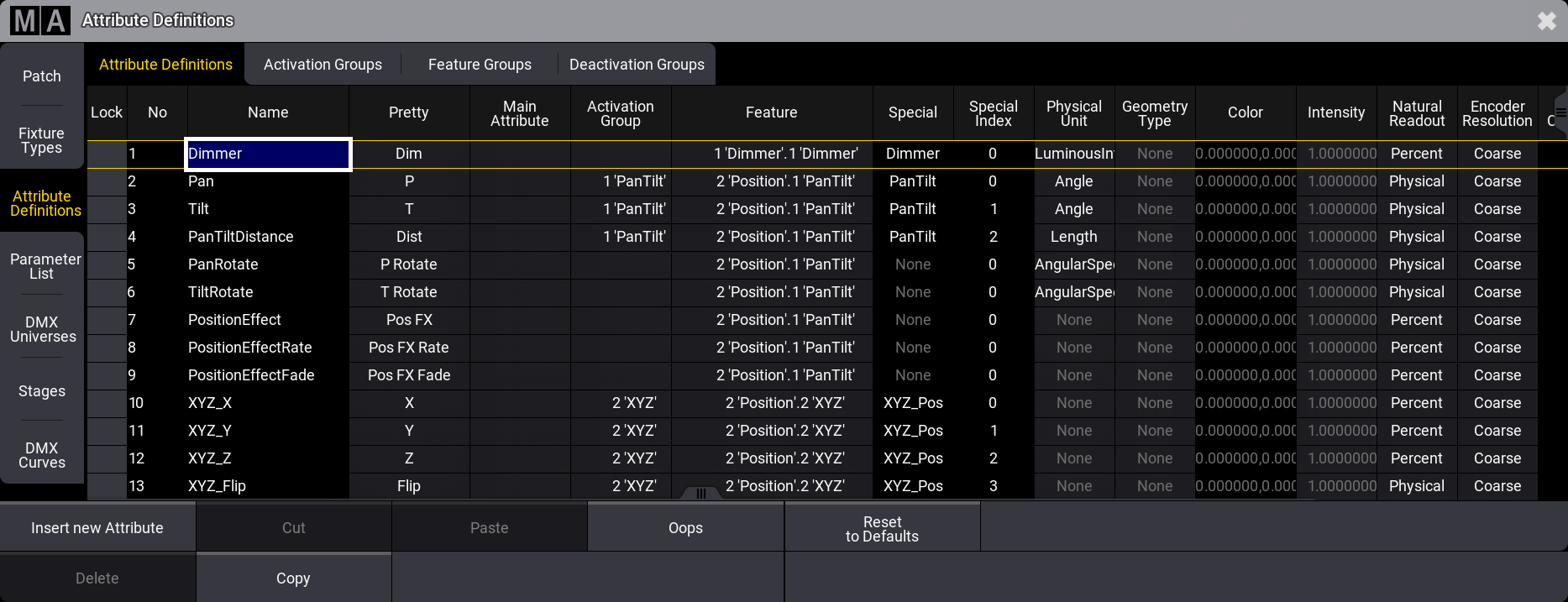
Task: Open DMX Universes from the sidebar
Action: (x=42, y=329)
